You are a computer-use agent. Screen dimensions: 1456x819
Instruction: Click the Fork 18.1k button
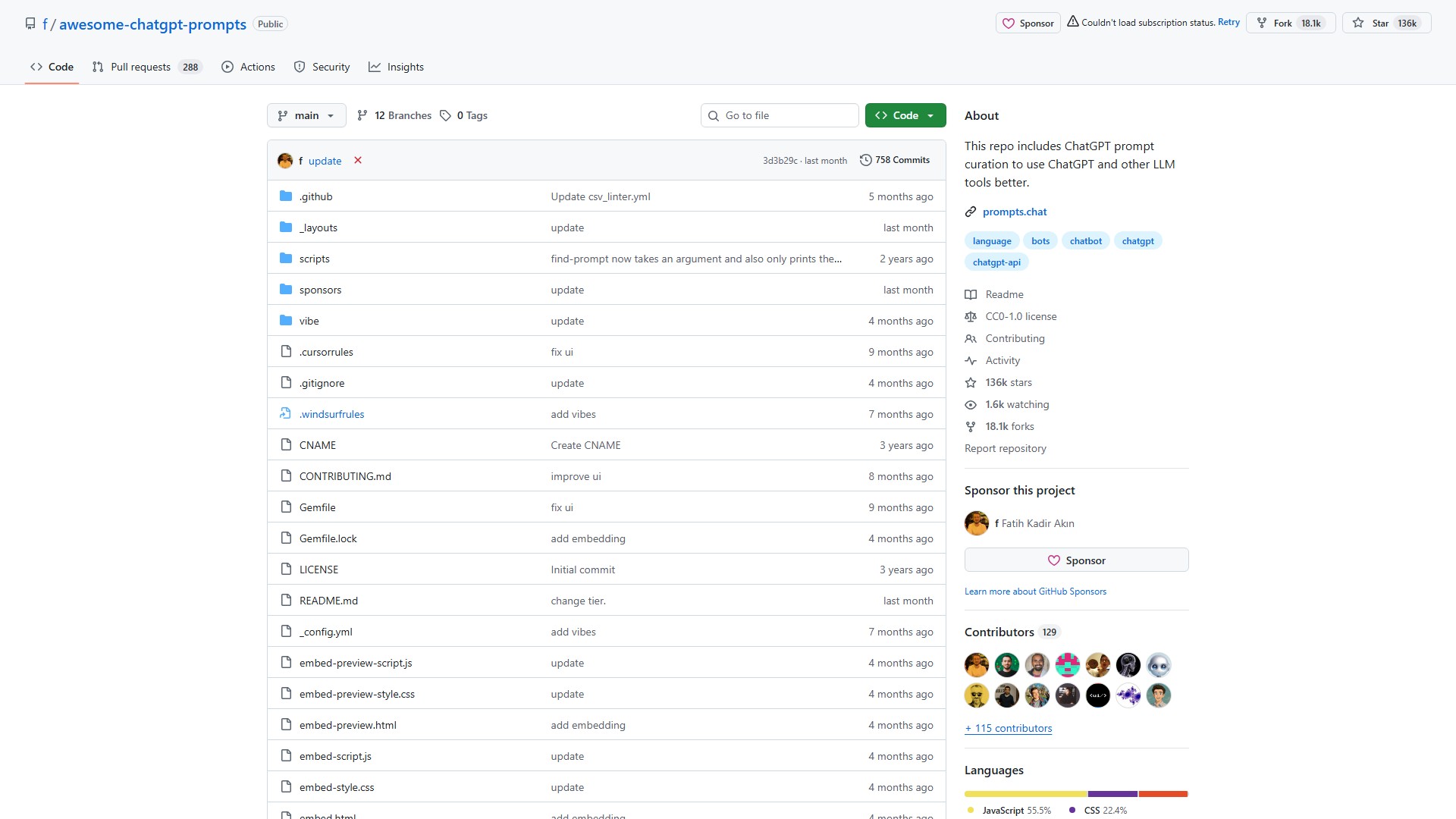coord(1291,23)
